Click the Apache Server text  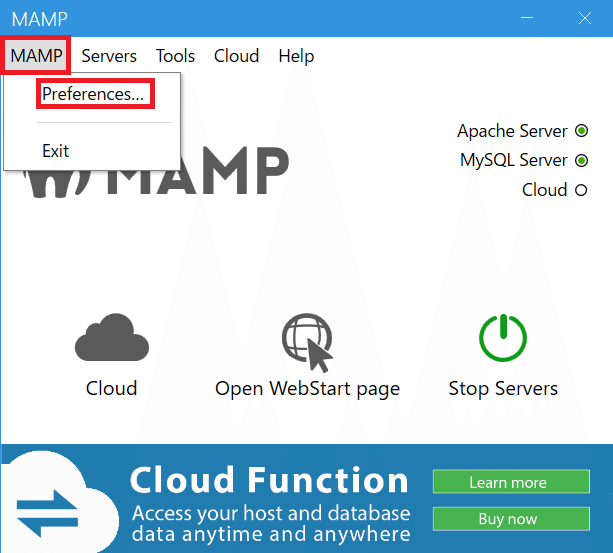[512, 131]
